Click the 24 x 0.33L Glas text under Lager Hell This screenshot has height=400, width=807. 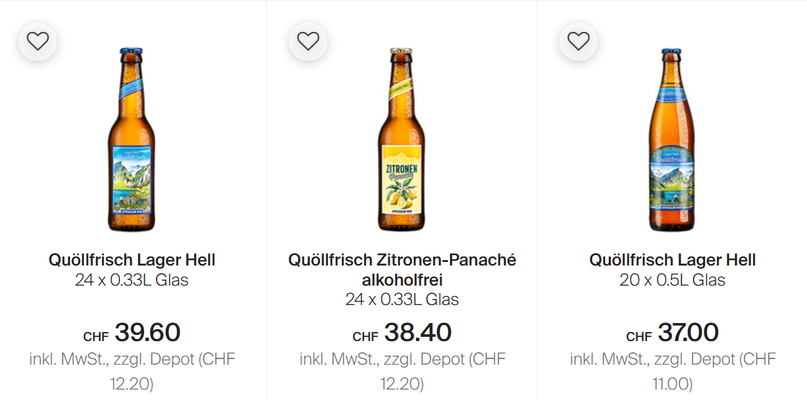(132, 280)
